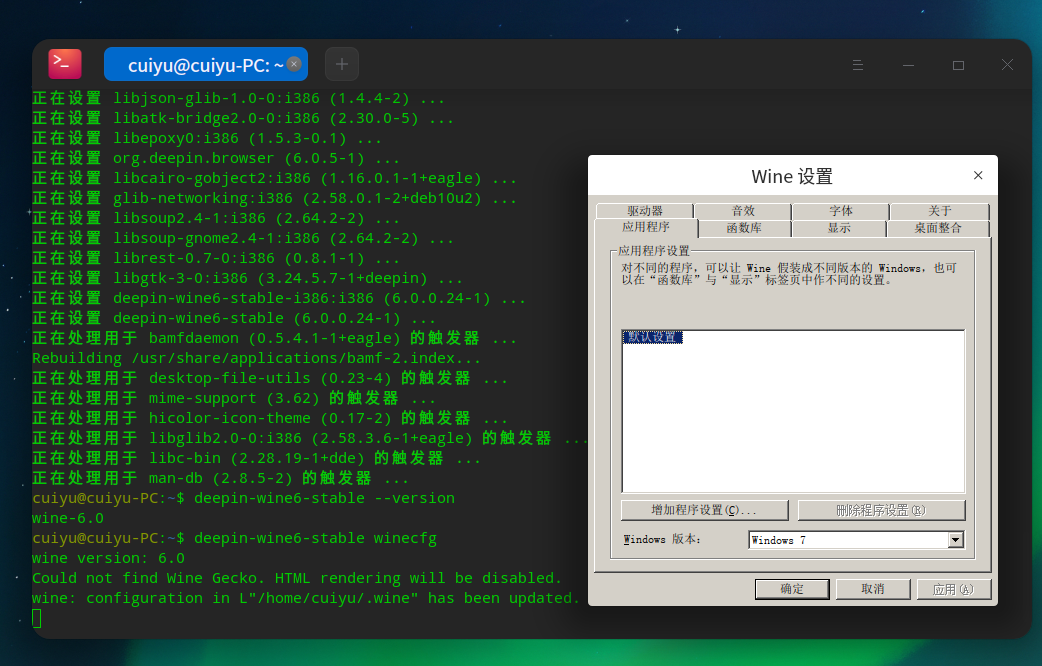Viewport: 1042px width, 666px height.
Task: Switch to the 驱动器 tab
Action: 645,210
